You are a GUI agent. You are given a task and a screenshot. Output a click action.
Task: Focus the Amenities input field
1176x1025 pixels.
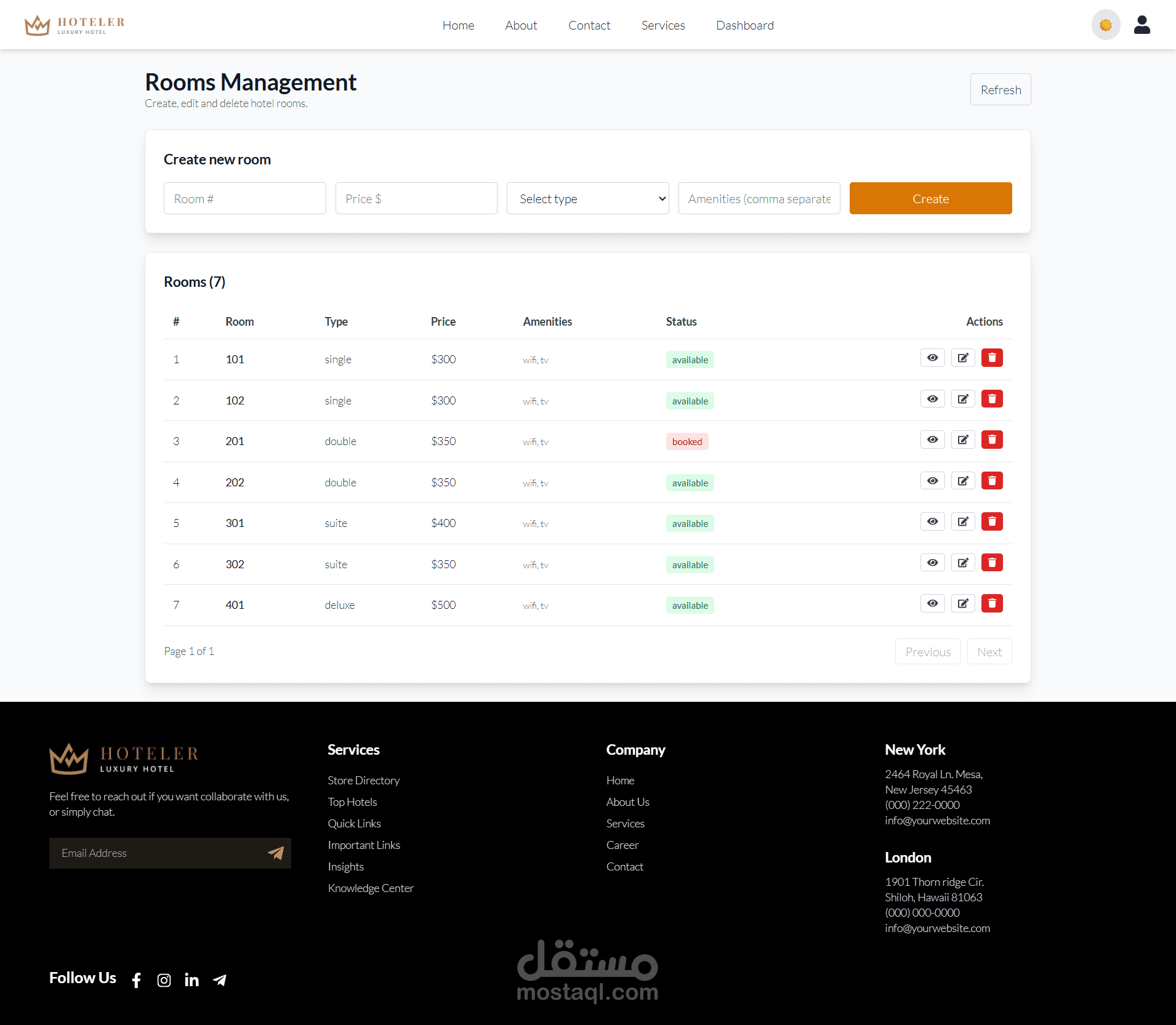(759, 198)
